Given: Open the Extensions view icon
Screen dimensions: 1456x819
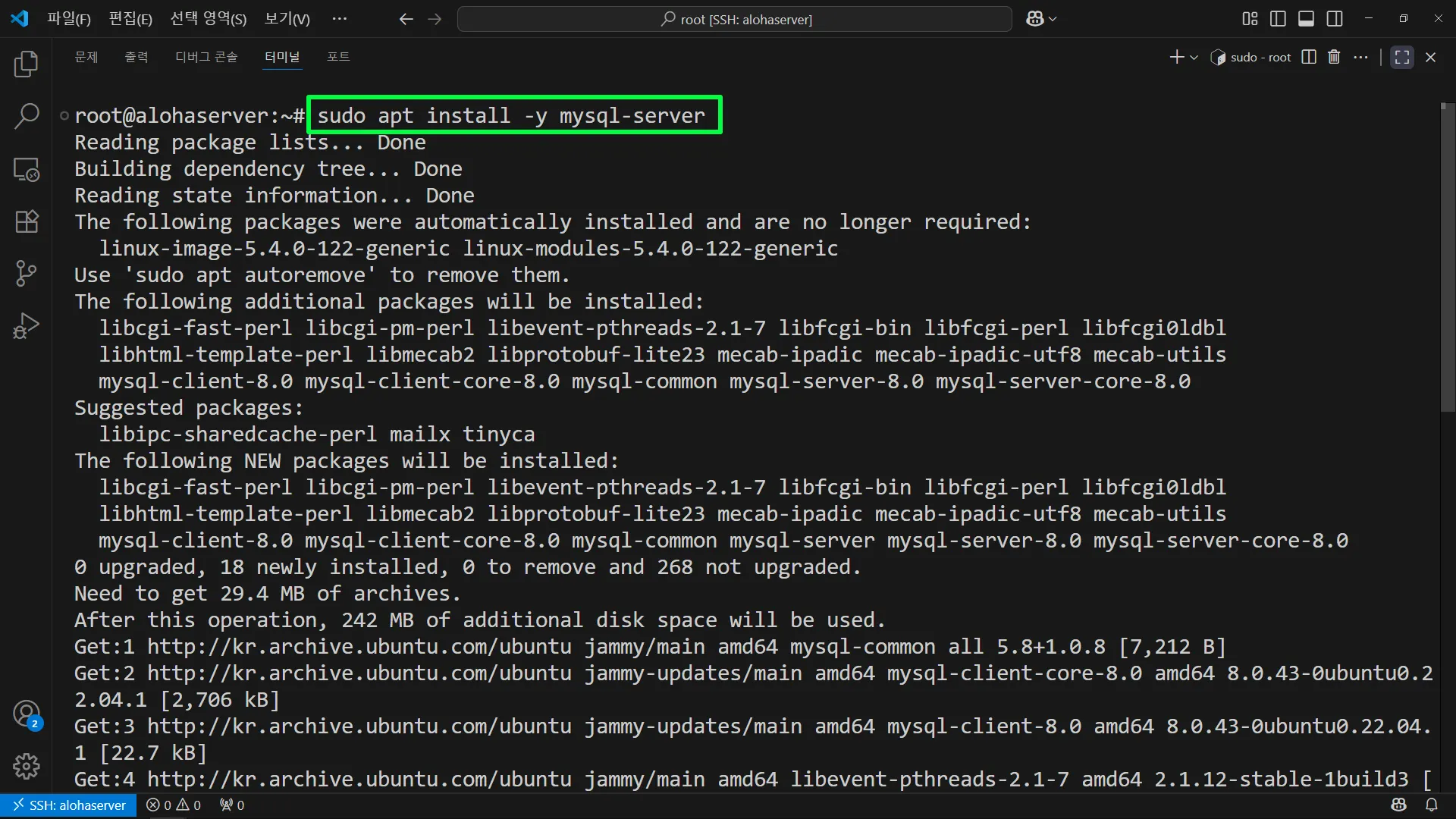Looking at the screenshot, I should (26, 221).
